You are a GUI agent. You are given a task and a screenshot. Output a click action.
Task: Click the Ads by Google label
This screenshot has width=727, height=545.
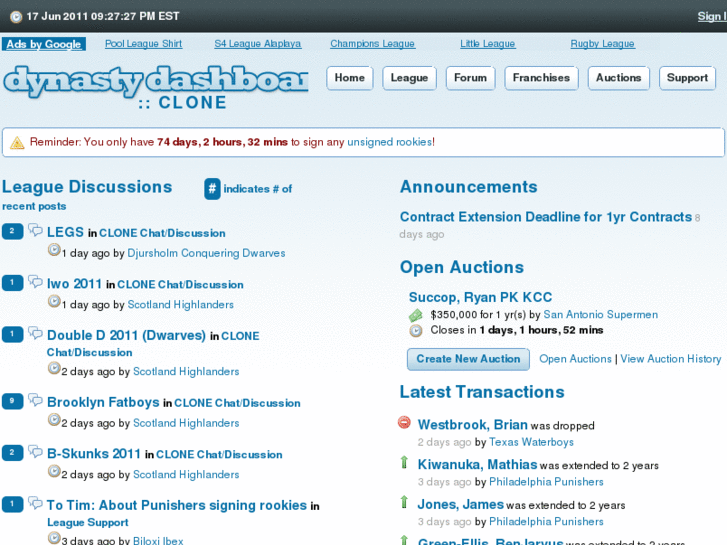click(x=44, y=45)
